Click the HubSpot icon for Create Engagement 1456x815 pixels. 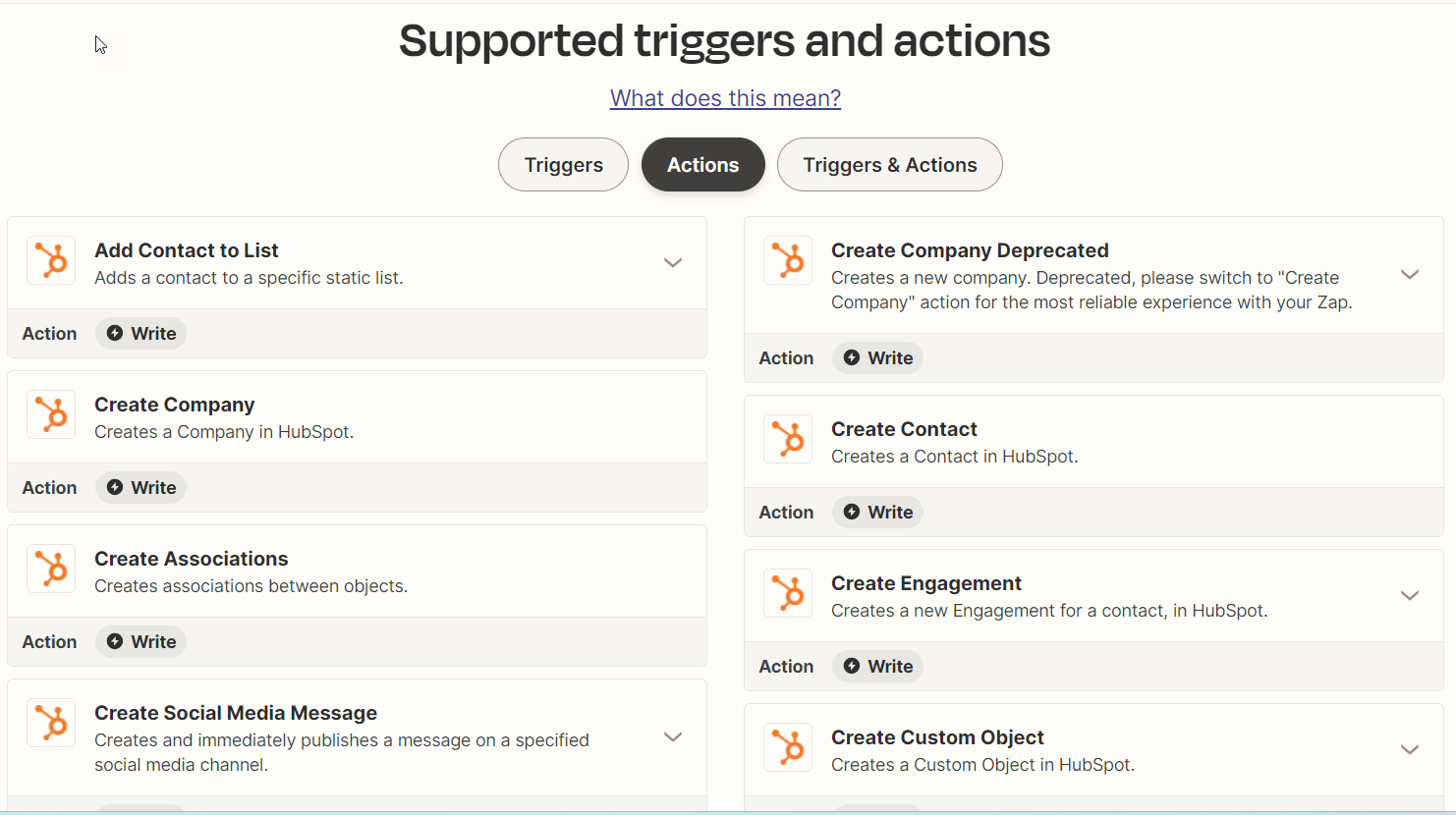coord(787,593)
